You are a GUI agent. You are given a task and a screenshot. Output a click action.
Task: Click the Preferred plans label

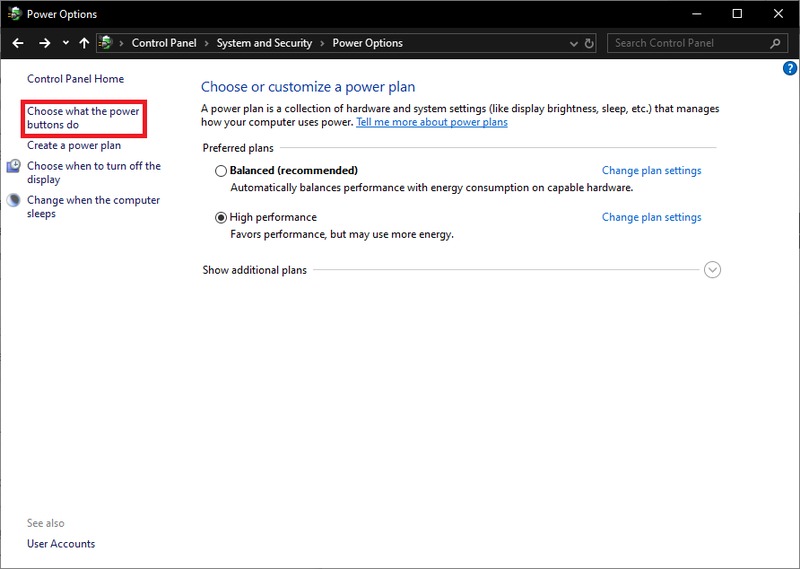click(x=238, y=148)
